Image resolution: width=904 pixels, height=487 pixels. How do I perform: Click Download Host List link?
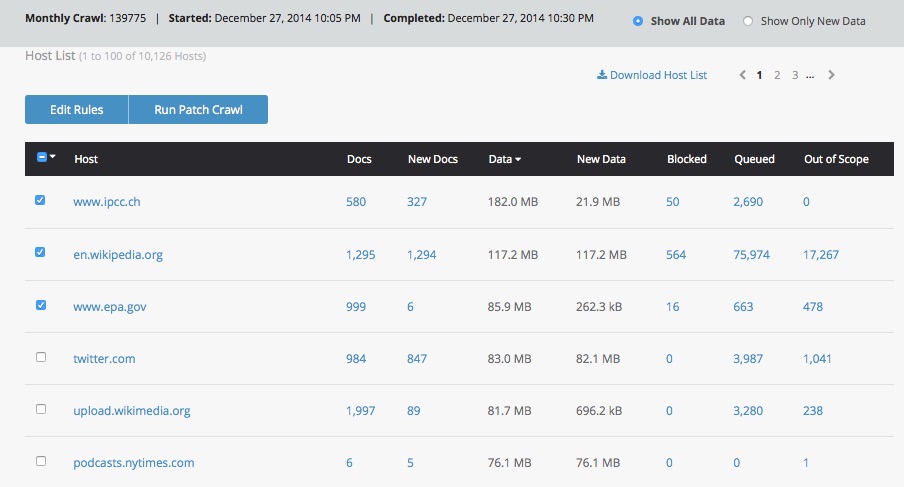[x=652, y=75]
